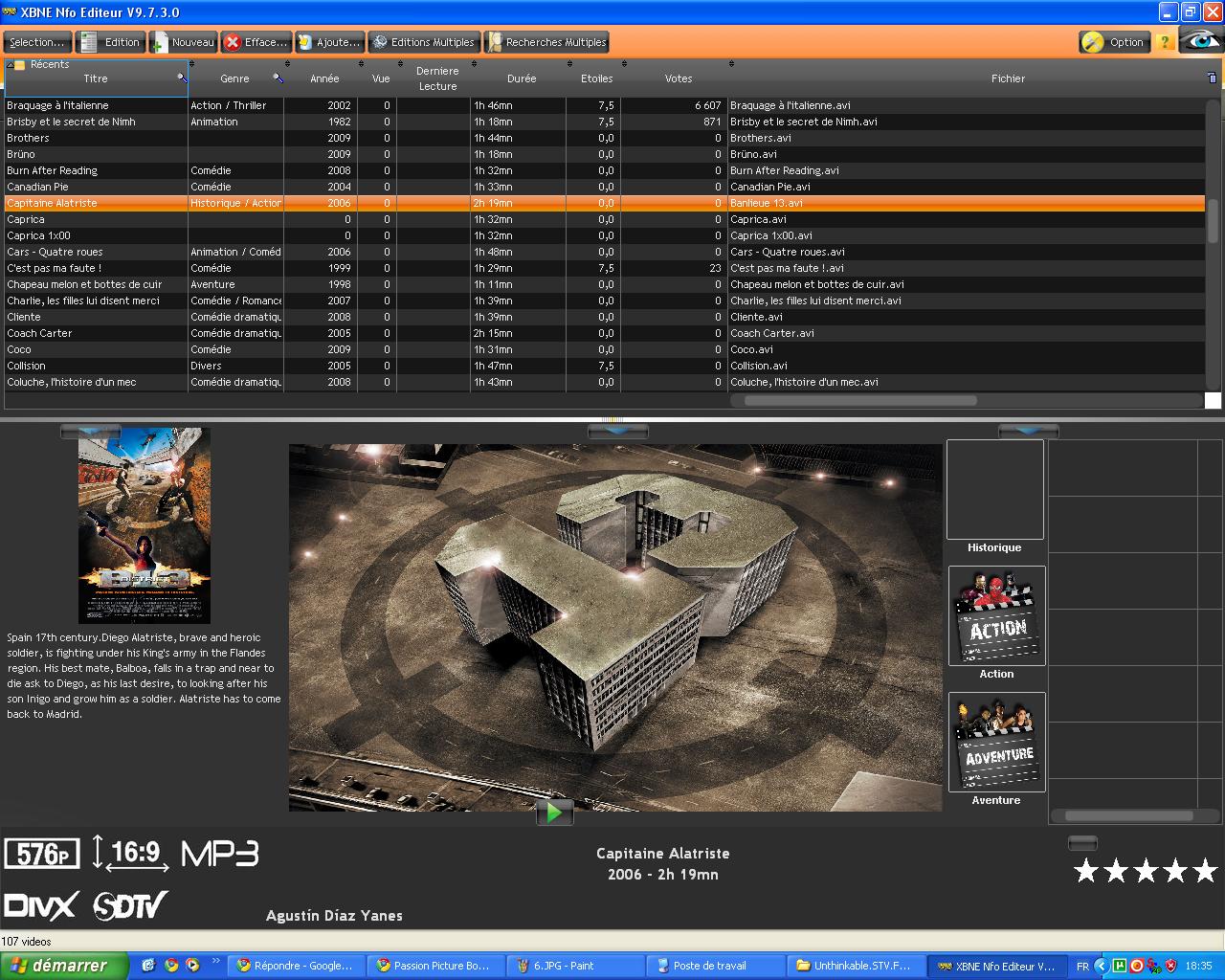Launch Internet Explorer from quick launch
This screenshot has height=980, width=1225.
point(148,966)
